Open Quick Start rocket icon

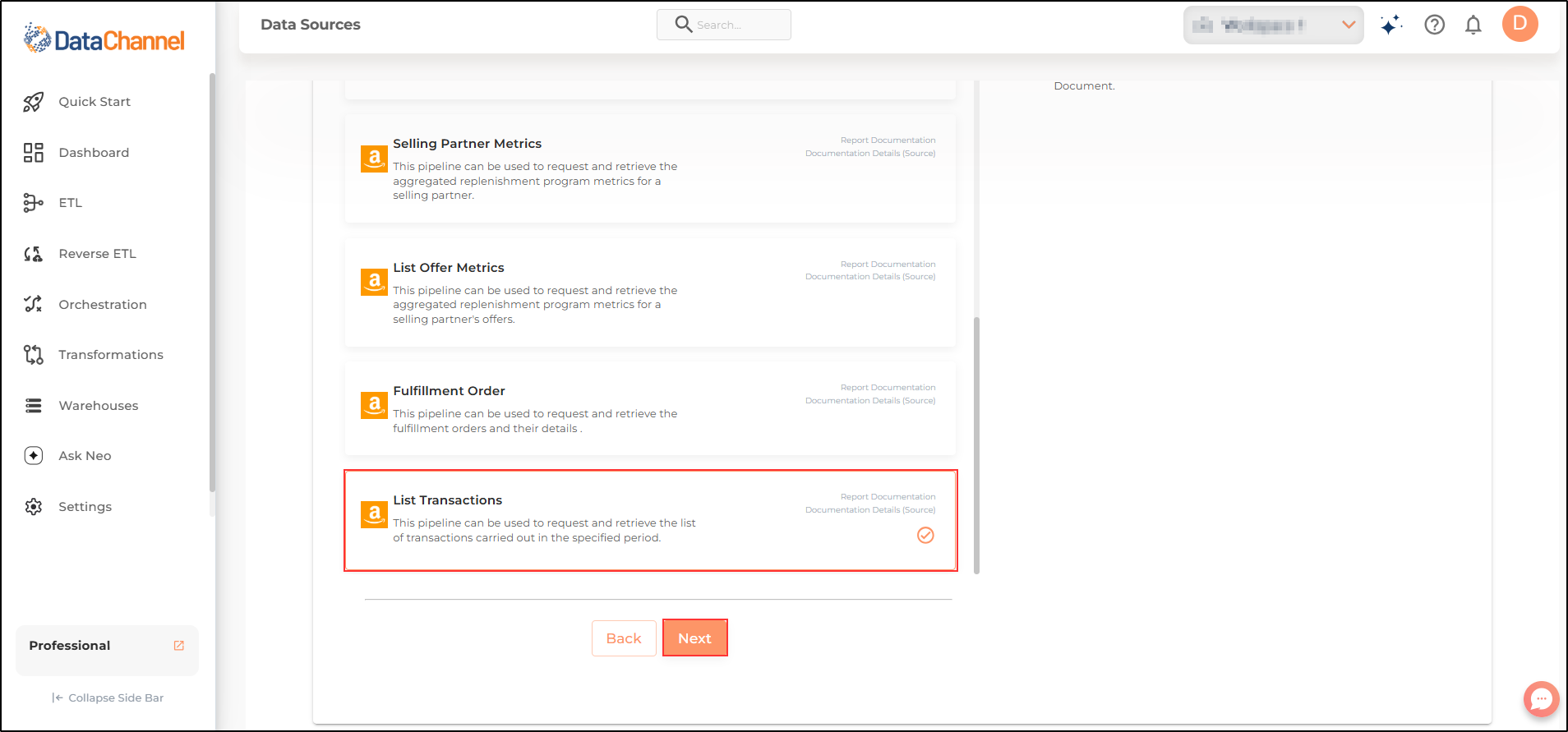33,102
